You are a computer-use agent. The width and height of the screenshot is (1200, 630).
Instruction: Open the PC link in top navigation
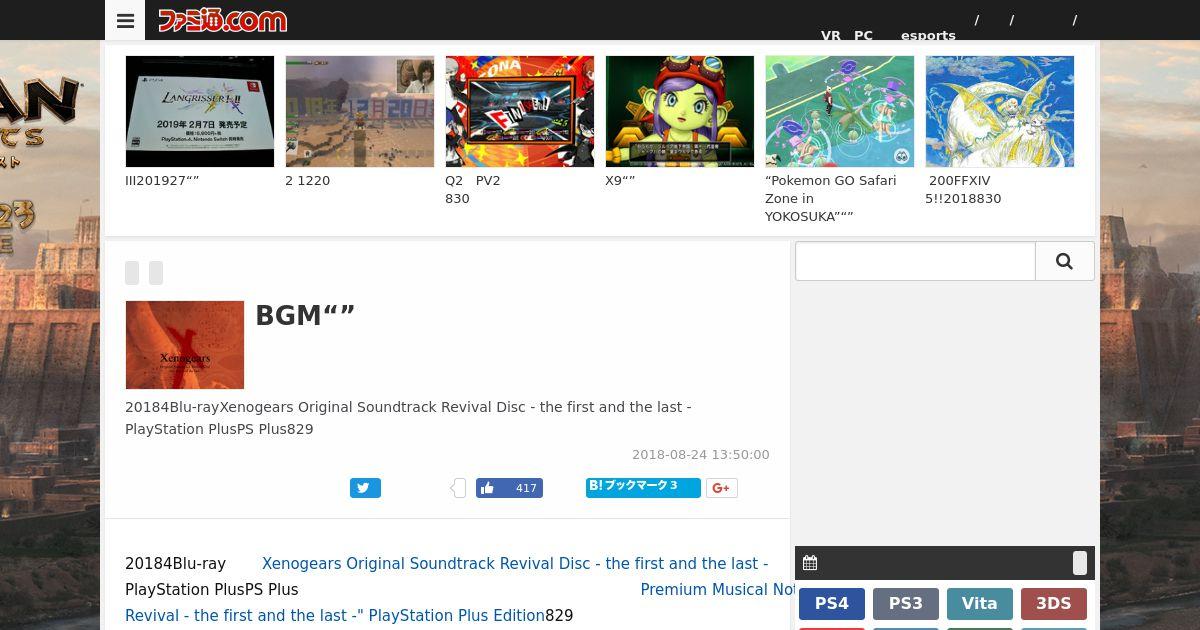pos(863,35)
